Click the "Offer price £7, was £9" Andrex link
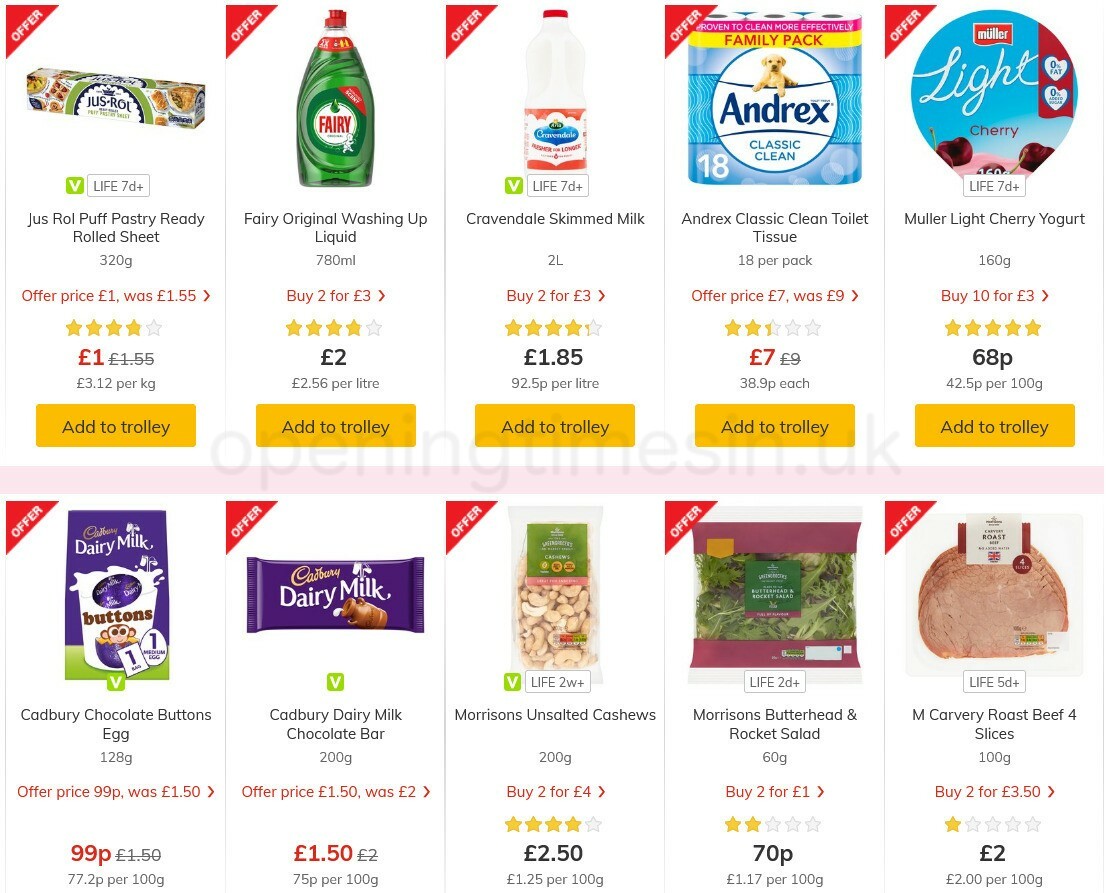The image size is (1112, 893). 775,295
